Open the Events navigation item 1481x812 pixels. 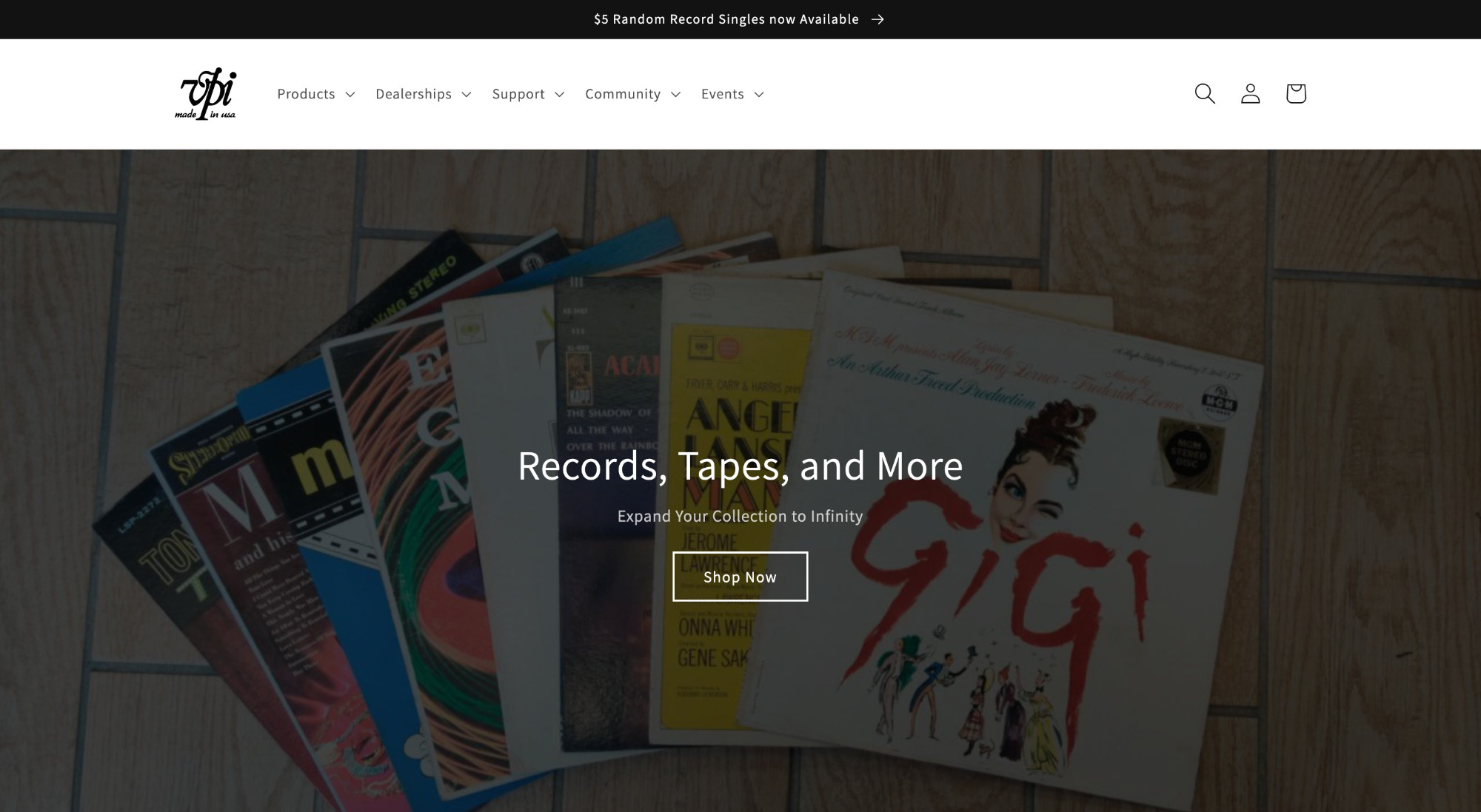click(x=733, y=94)
